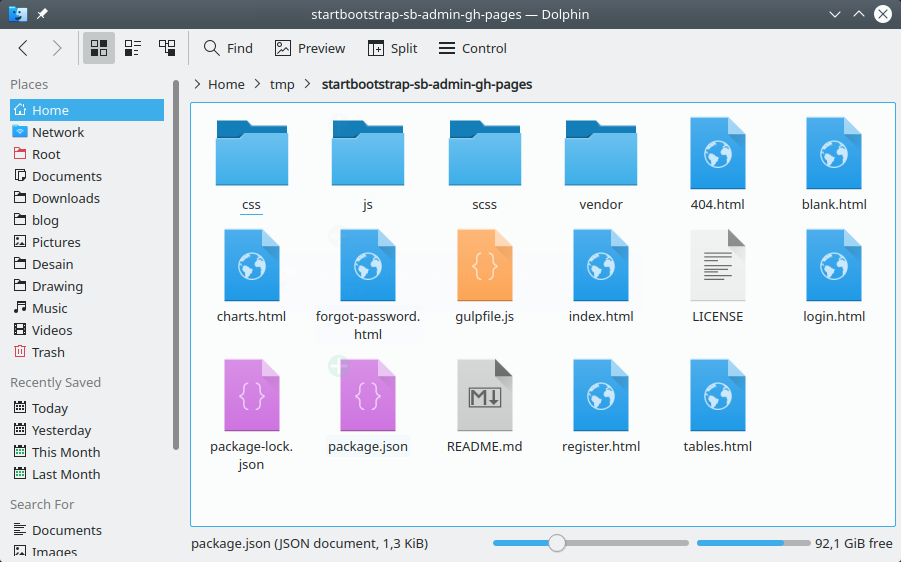Select the index.html file icon
The image size is (901, 562).
pyautogui.click(x=601, y=265)
